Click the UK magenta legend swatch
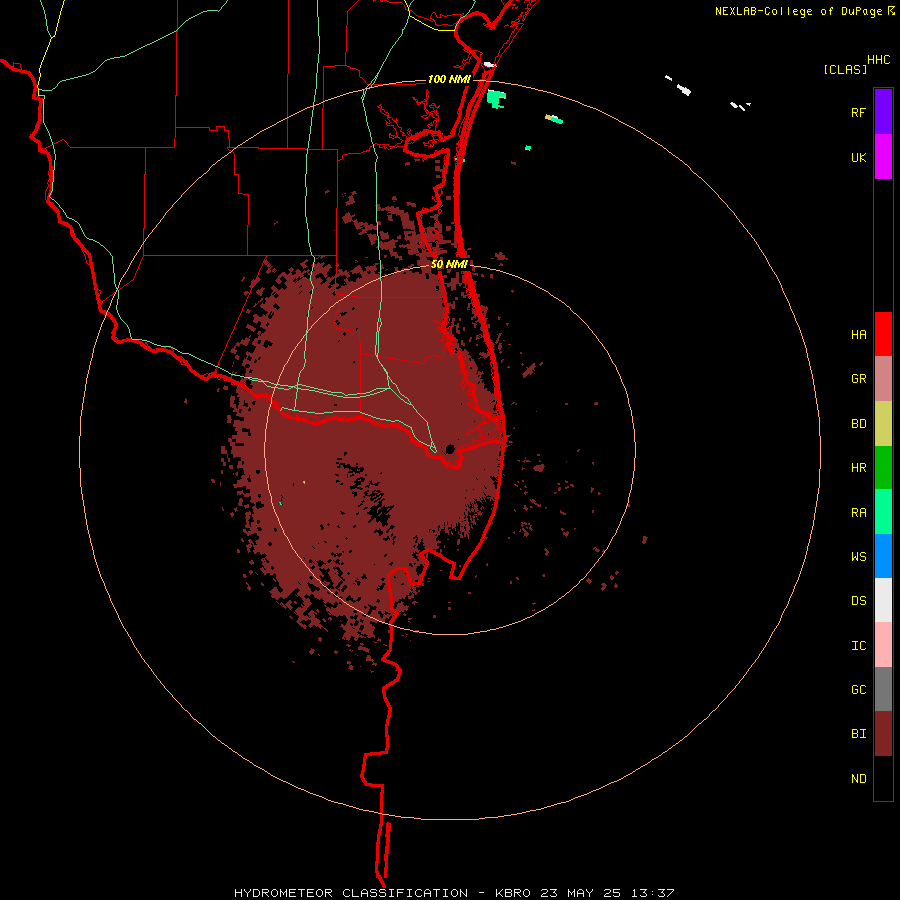This screenshot has width=900, height=900. point(883,157)
